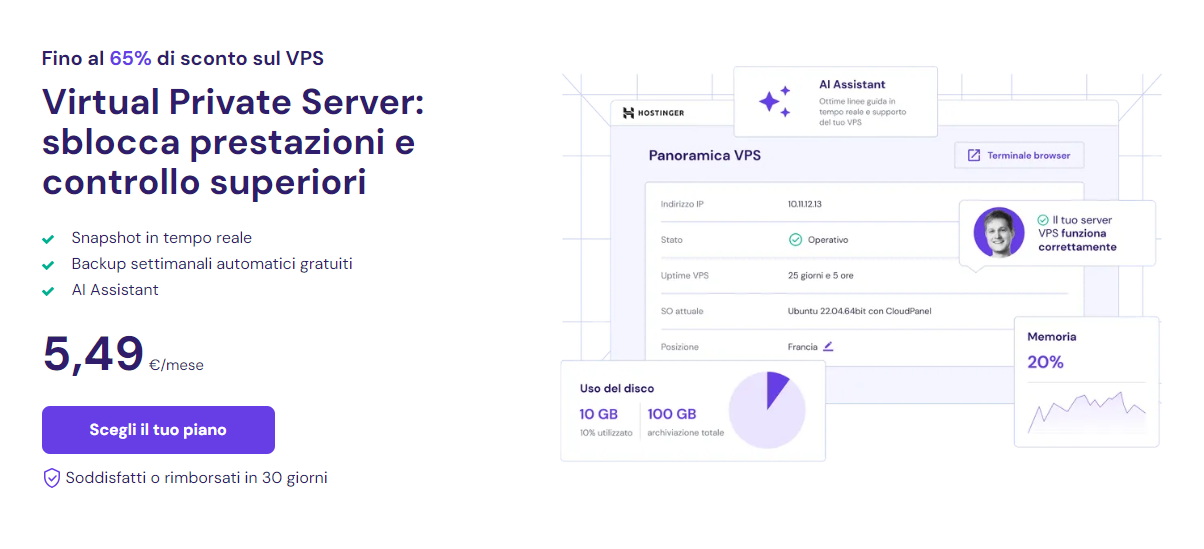Click the shield icon beside refund guarantee
Image resolution: width=1204 pixels, height=549 pixels.
[51, 478]
